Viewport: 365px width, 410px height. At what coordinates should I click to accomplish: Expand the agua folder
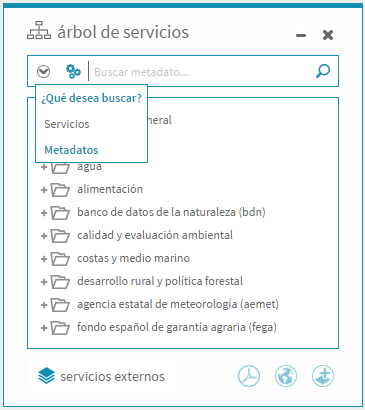(x=44, y=167)
